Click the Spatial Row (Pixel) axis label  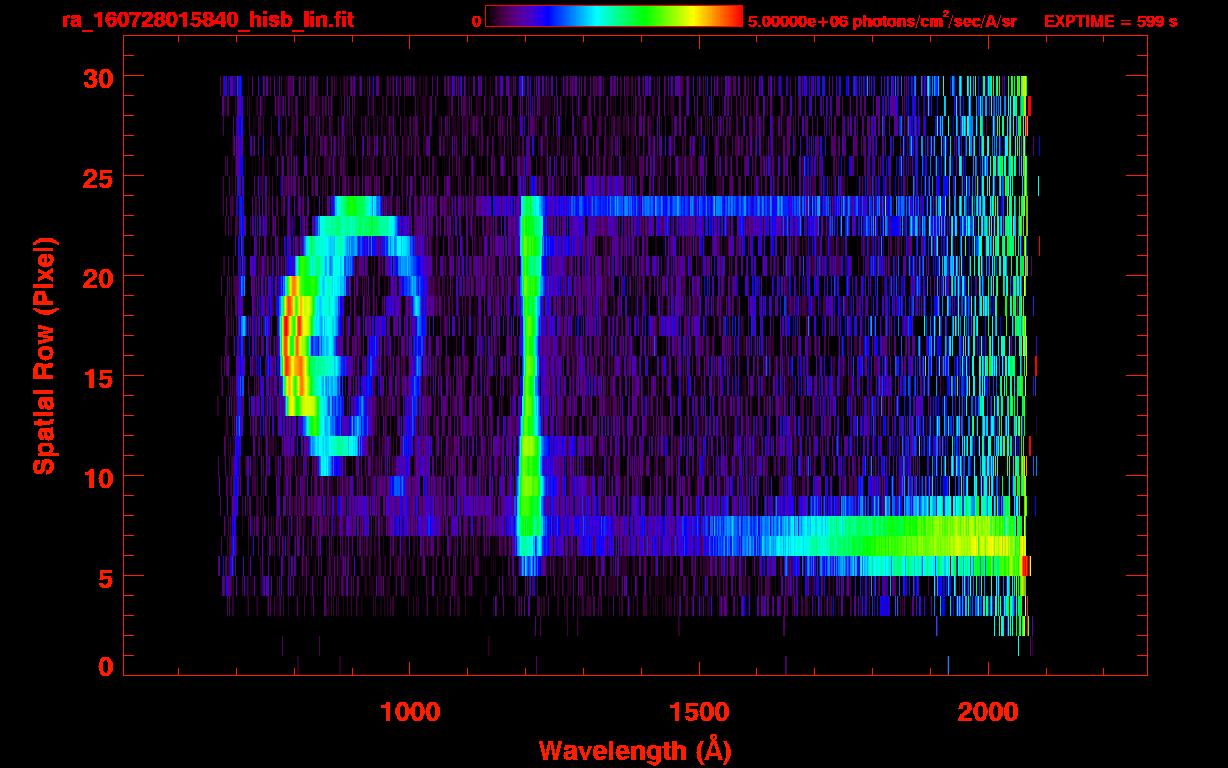45,355
